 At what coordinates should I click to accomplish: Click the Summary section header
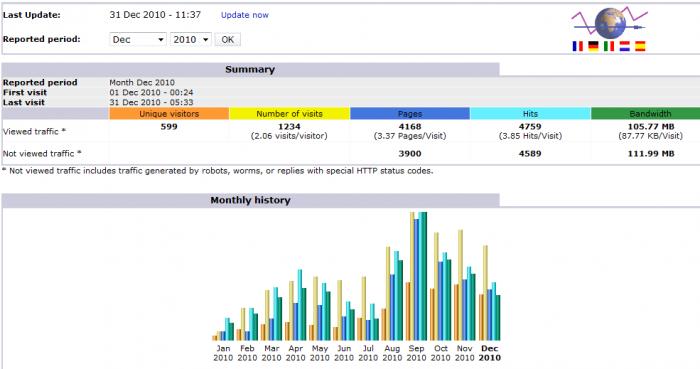click(250, 69)
